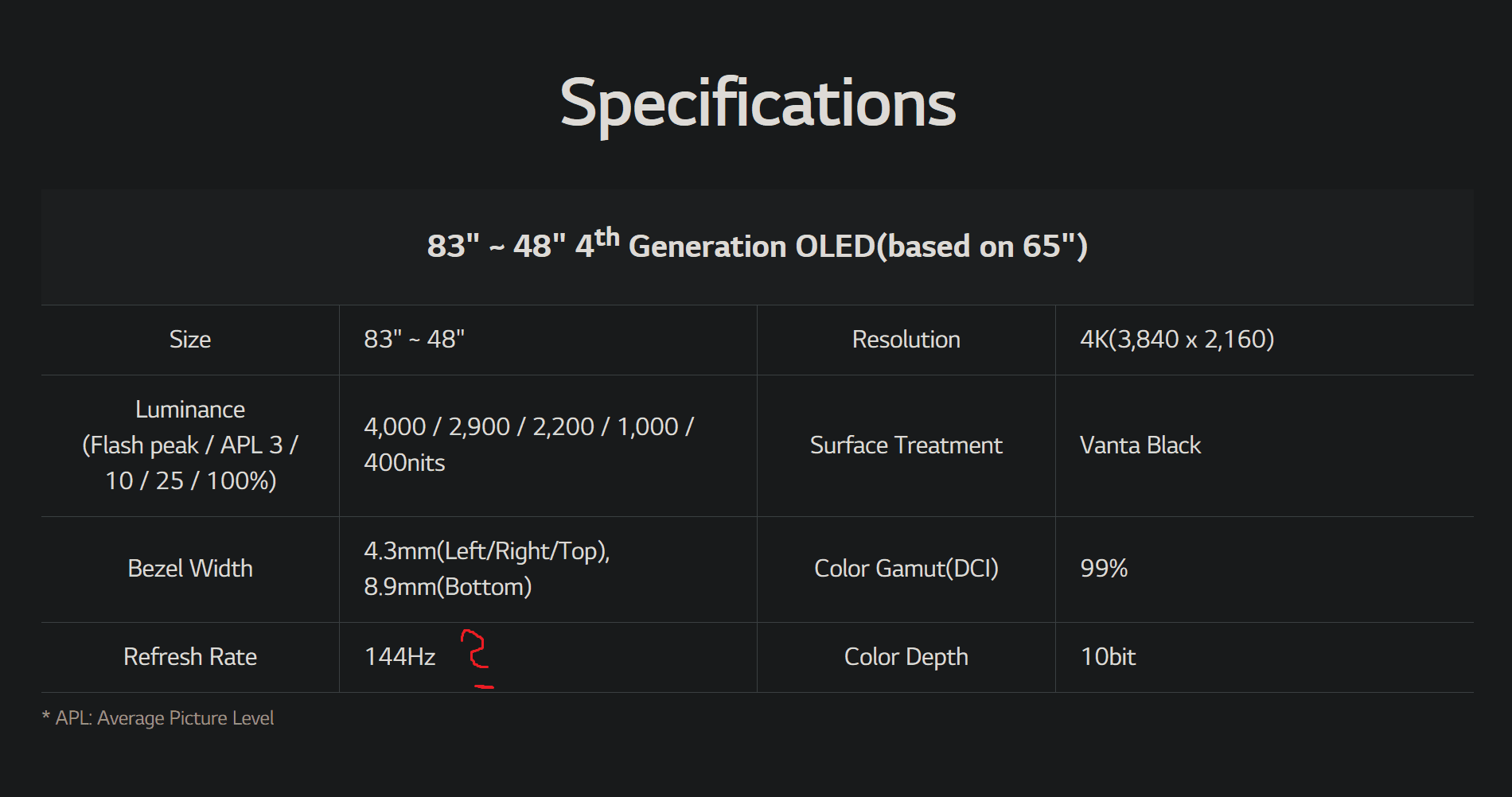Viewport: 1512px width, 797px height.
Task: Click the Color Depth label
Action: pyautogui.click(x=906, y=657)
